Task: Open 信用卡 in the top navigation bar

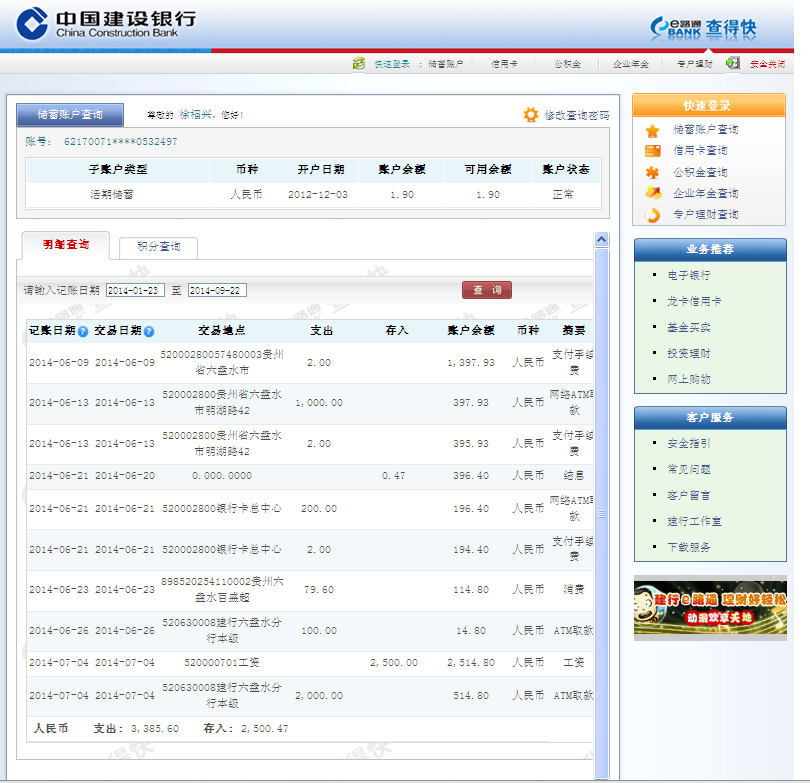Action: [503, 64]
